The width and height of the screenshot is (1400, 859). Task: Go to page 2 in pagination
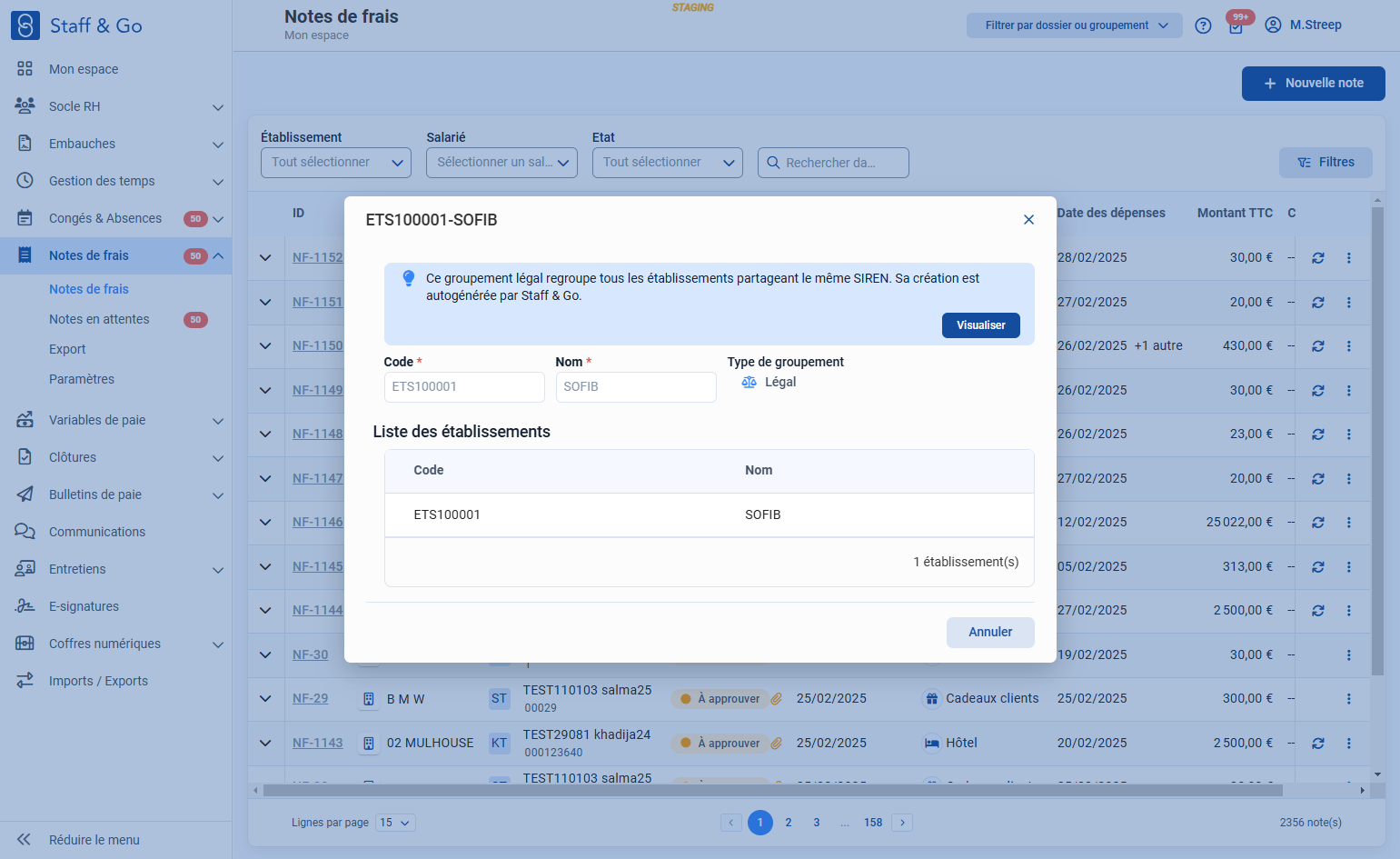[x=789, y=823]
